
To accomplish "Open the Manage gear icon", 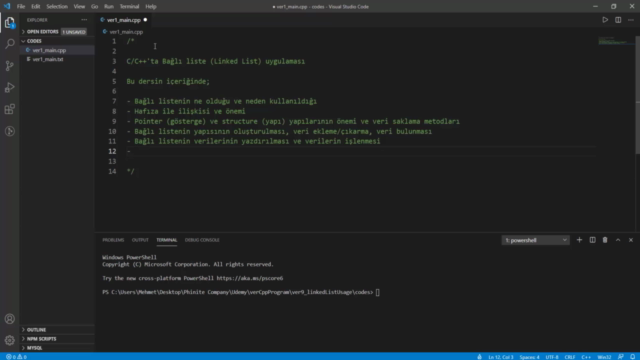I will [9, 340].
